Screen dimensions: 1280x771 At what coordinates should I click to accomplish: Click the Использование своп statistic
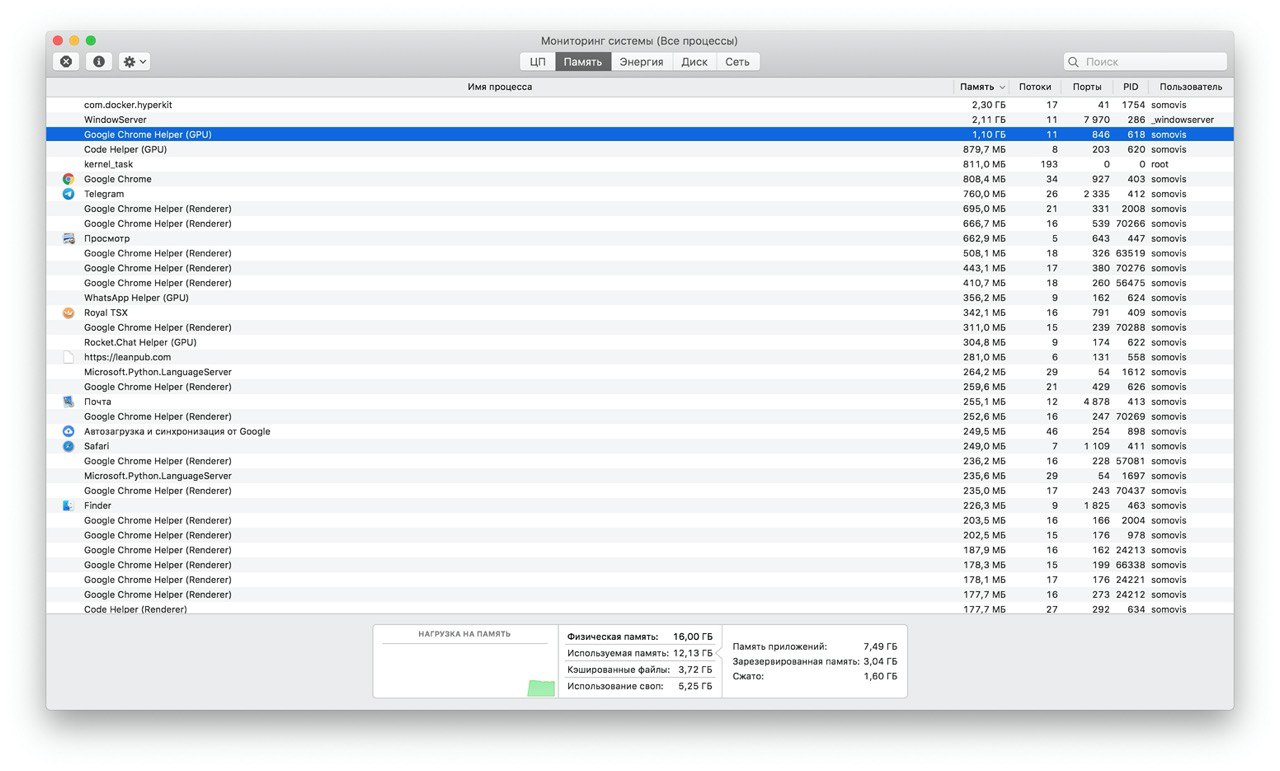pyautogui.click(x=640, y=687)
